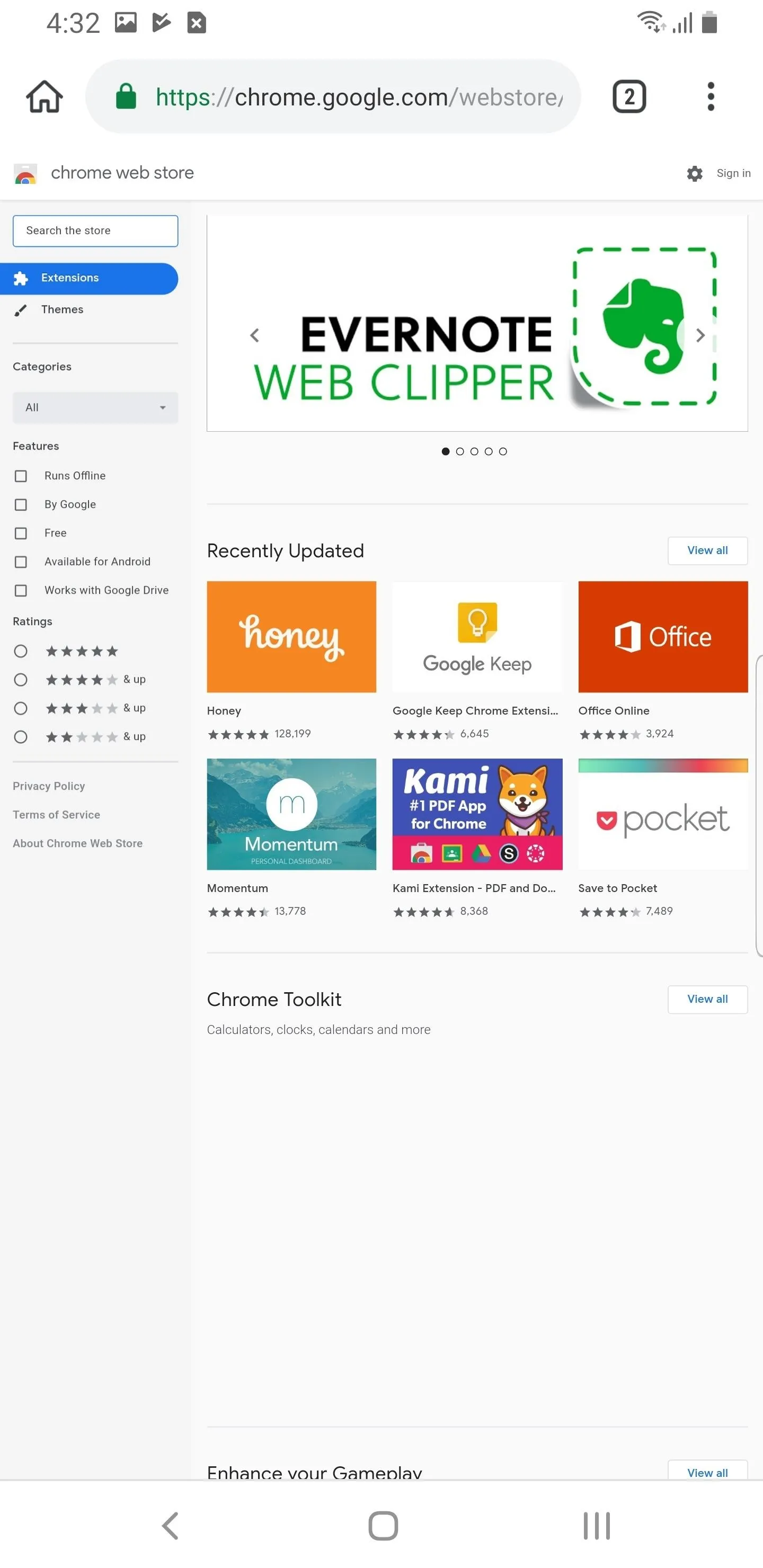Open the Privacy Policy link
This screenshot has width=763, height=1568.
tap(49, 786)
